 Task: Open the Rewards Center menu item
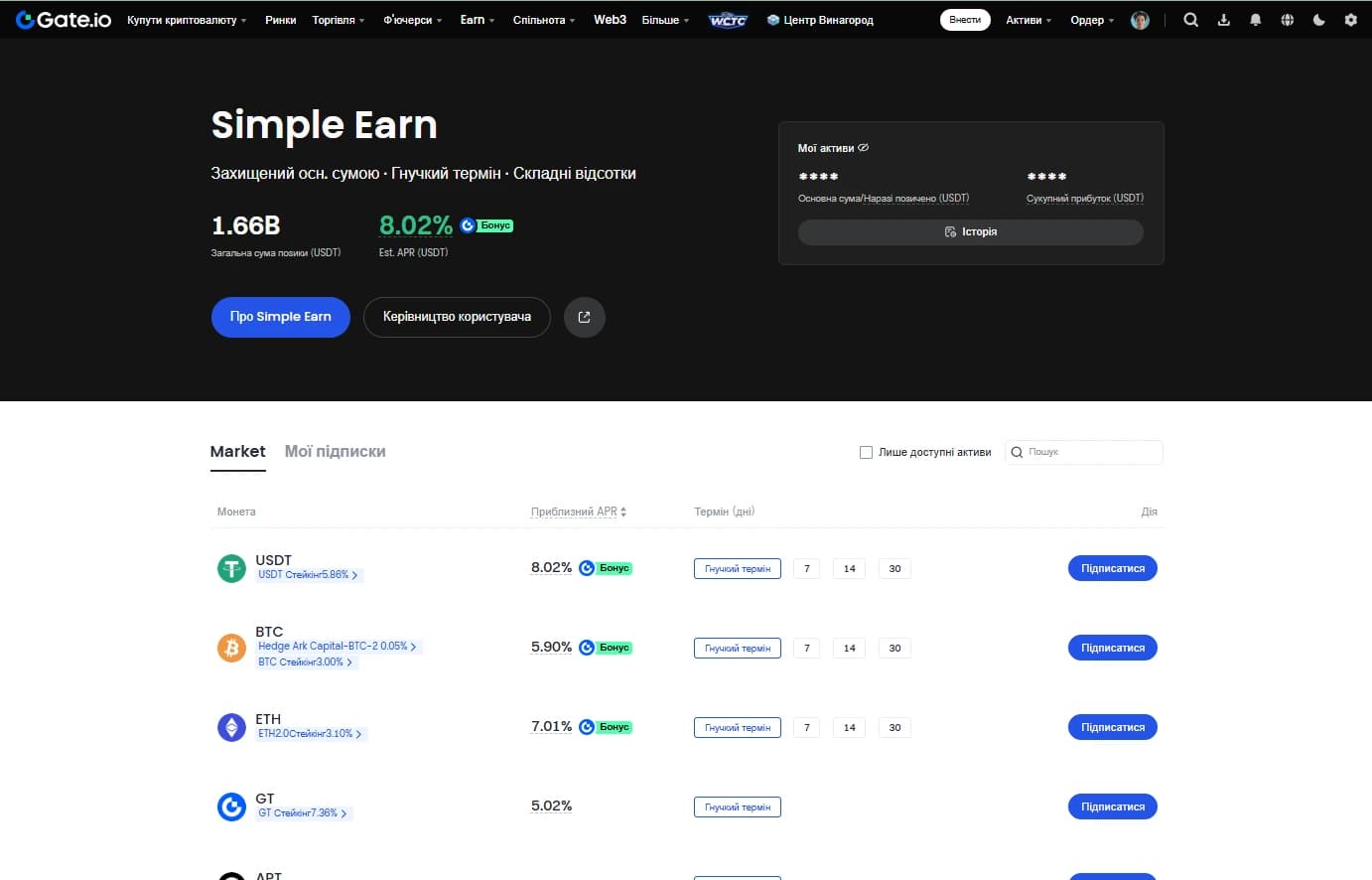coord(820,20)
